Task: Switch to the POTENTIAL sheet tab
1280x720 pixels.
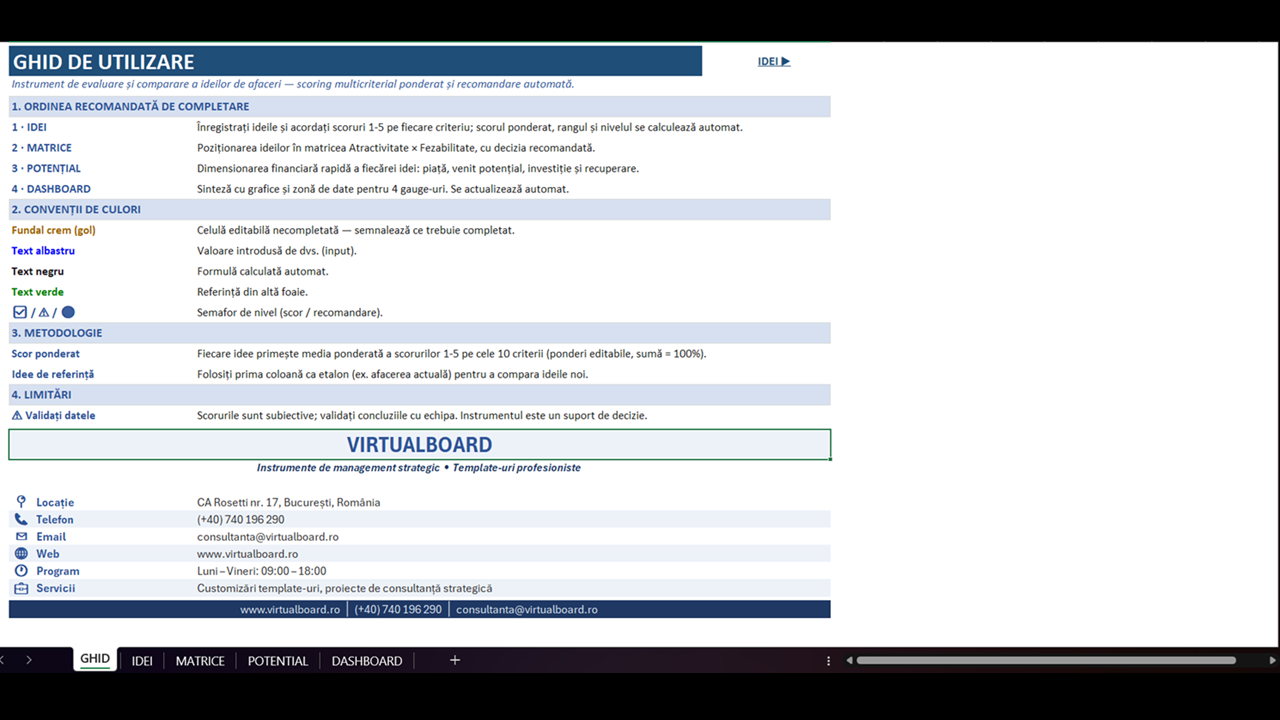Action: click(278, 660)
